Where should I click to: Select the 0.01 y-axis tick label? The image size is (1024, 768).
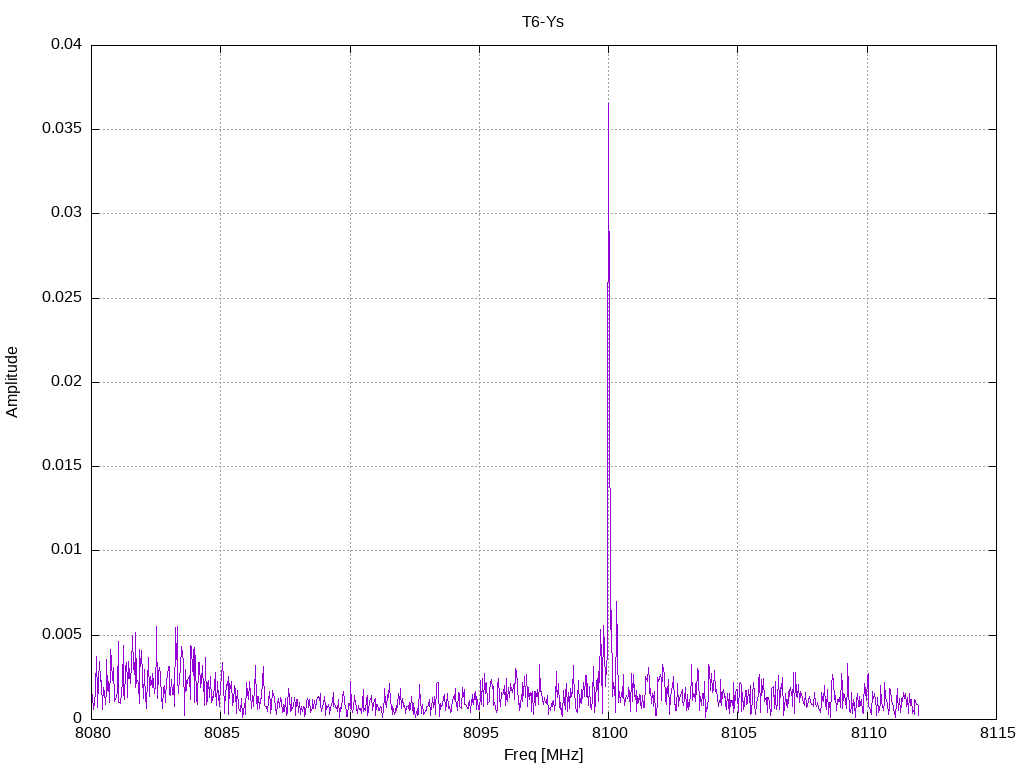click(x=66, y=550)
